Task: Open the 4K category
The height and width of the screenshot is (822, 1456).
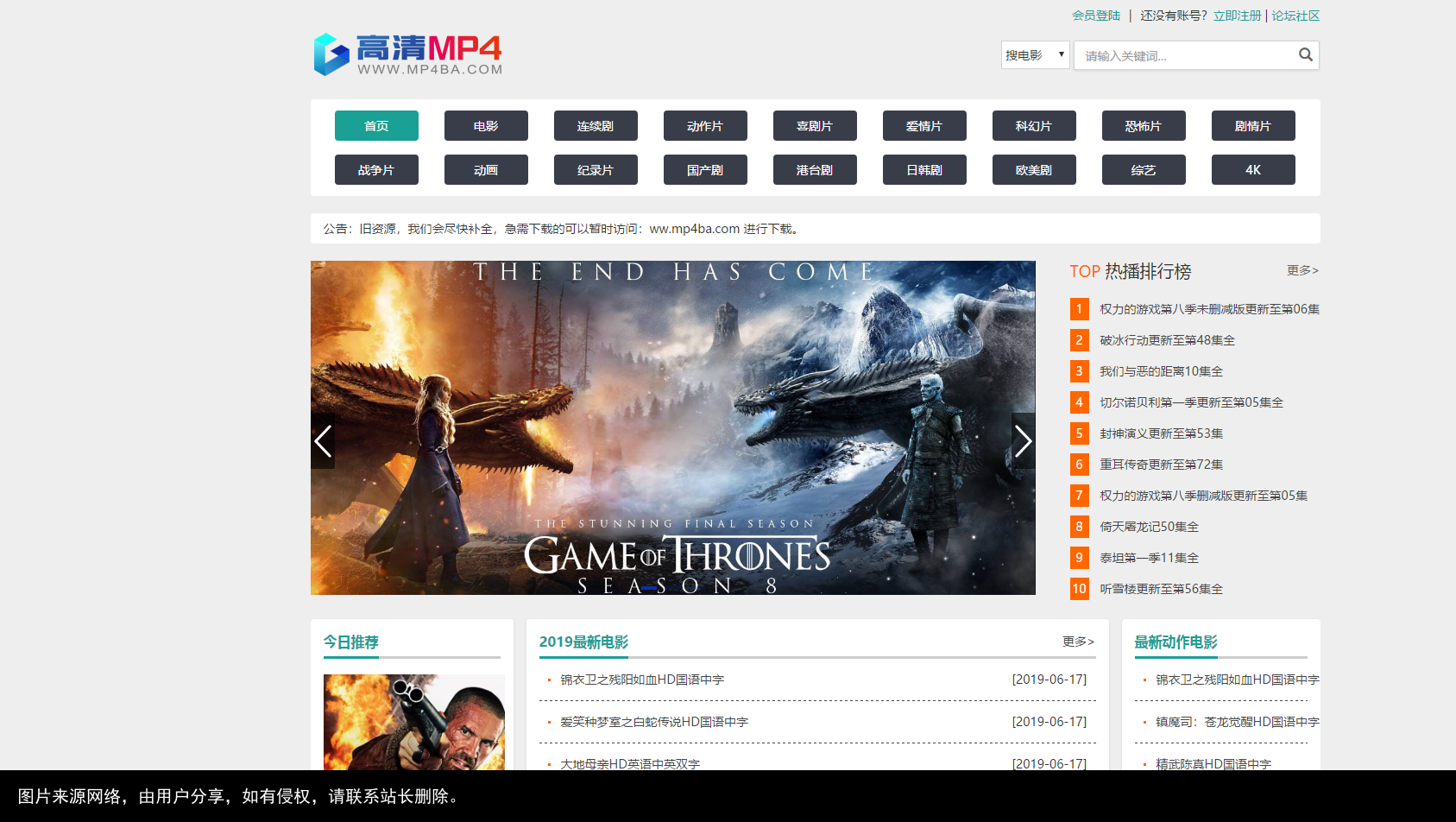Action: tap(1253, 170)
